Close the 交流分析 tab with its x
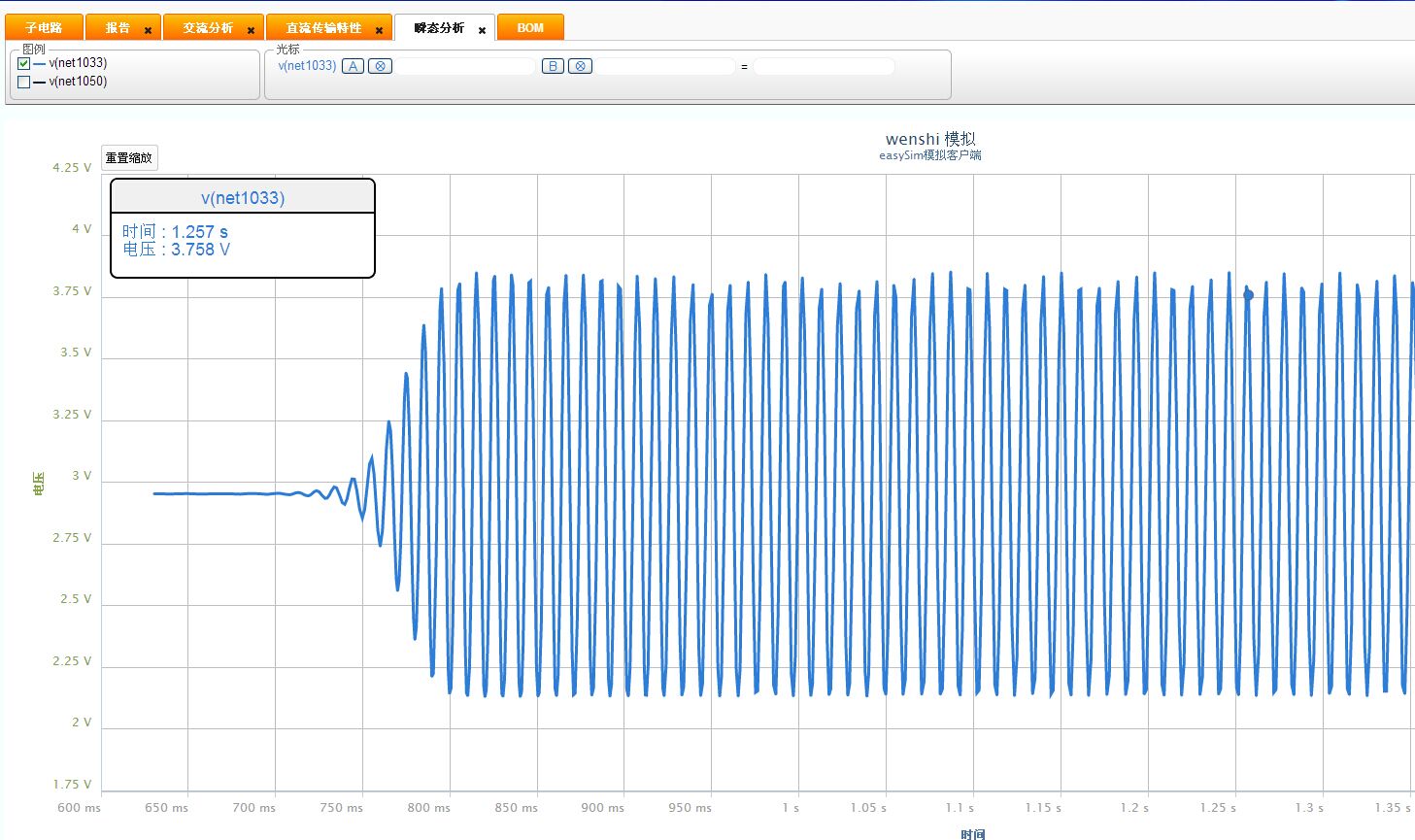 click(x=251, y=31)
